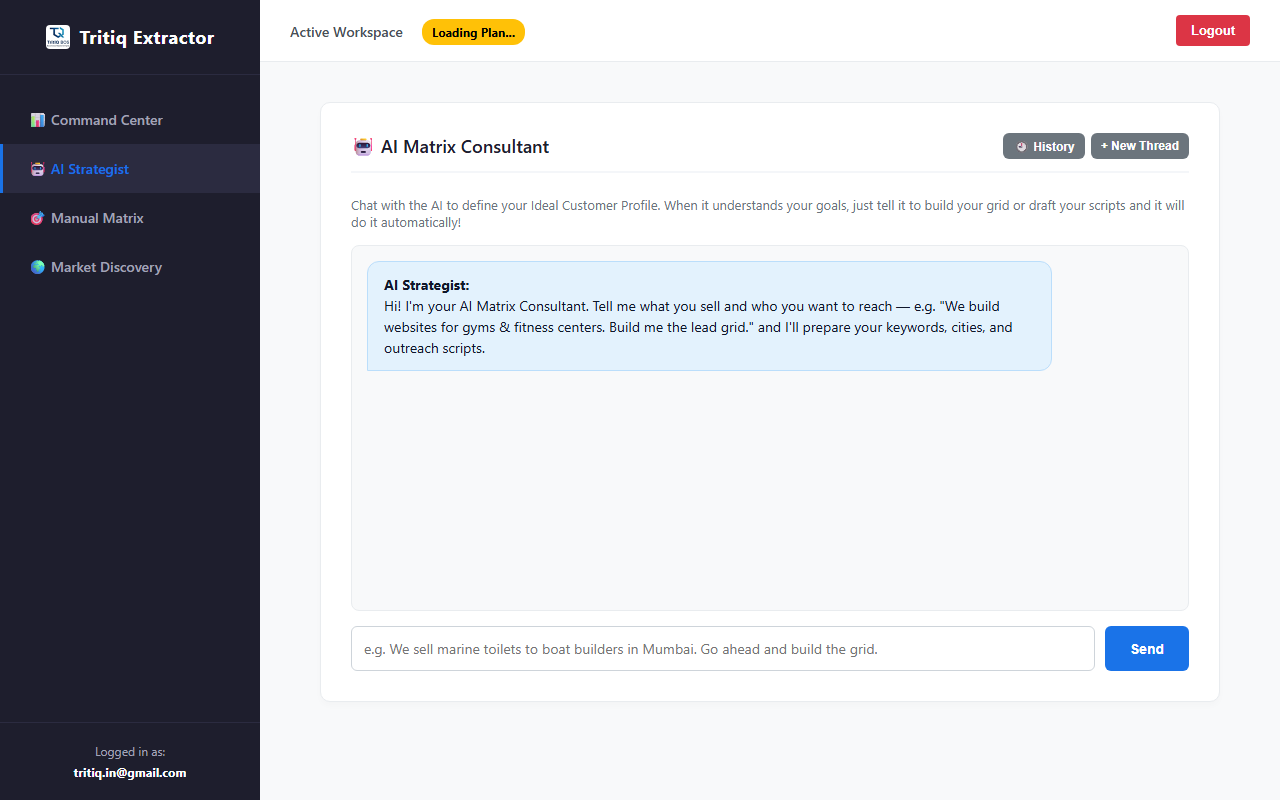Focus the chat message input field
The height and width of the screenshot is (800, 1280).
click(x=723, y=649)
